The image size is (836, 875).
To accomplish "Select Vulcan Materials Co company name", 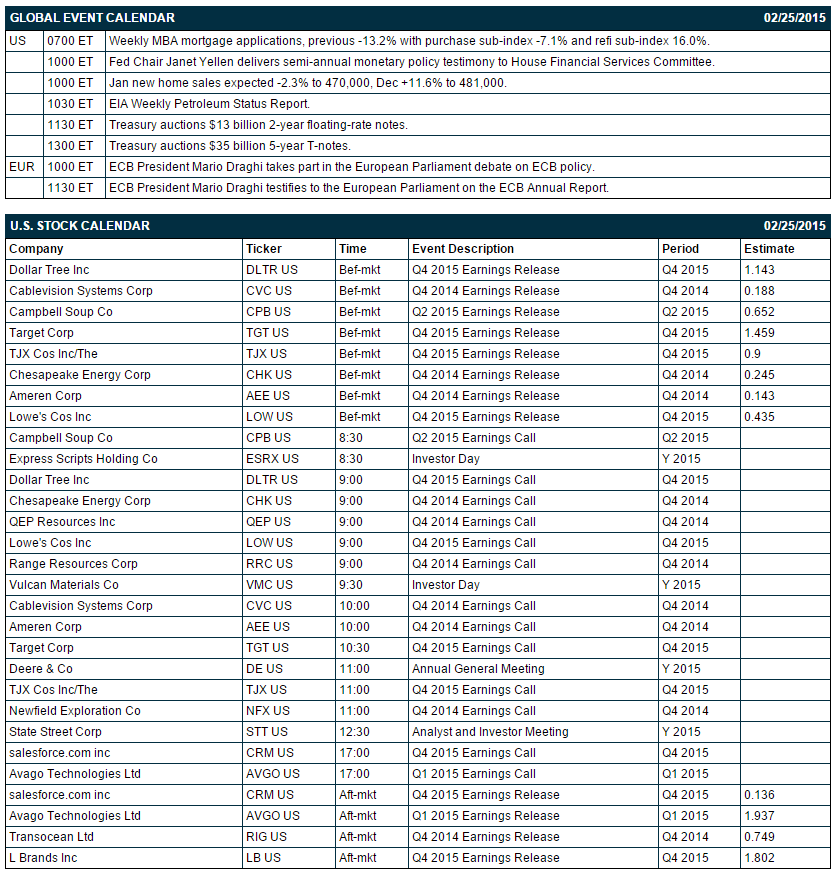I will pyautogui.click(x=64, y=585).
